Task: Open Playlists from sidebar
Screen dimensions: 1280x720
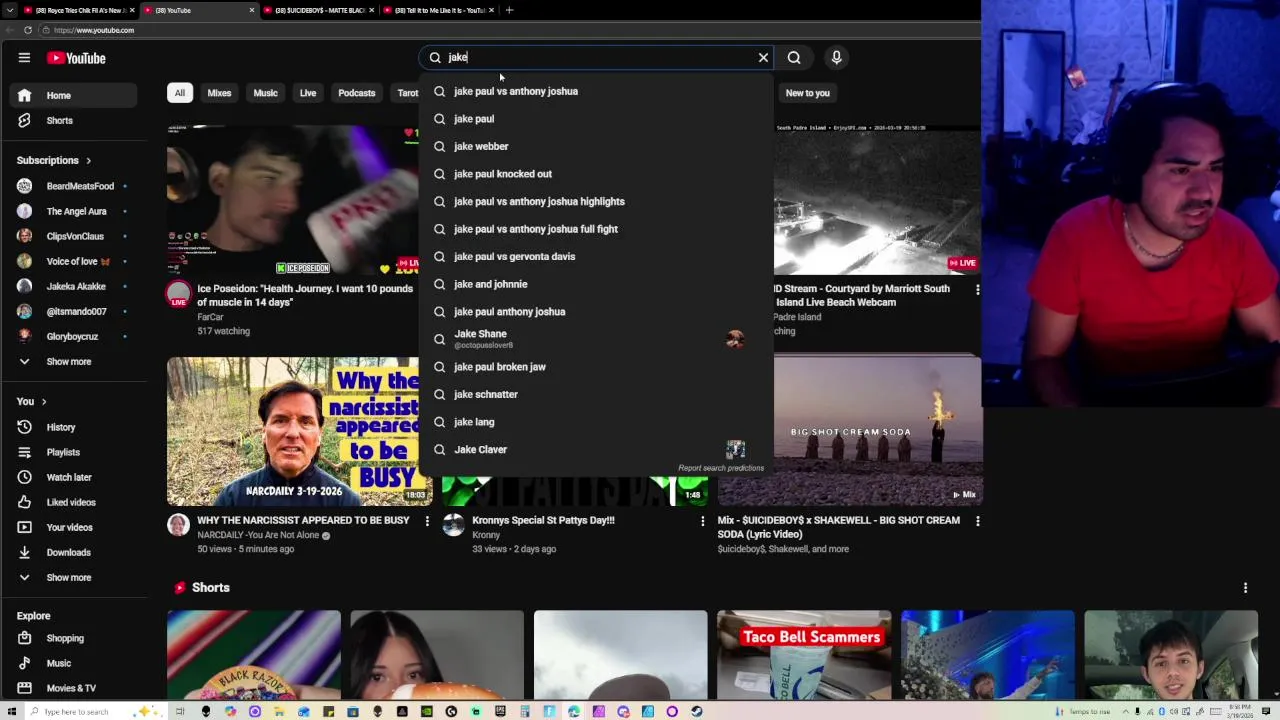Action: pyautogui.click(x=74, y=452)
